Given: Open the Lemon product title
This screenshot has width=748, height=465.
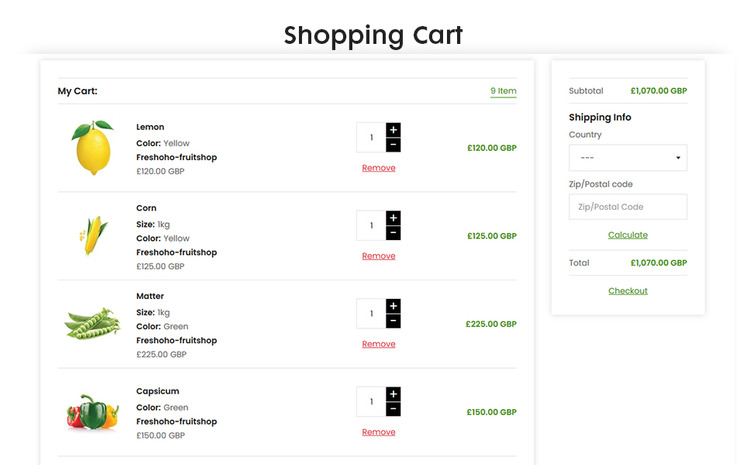Looking at the screenshot, I should [x=150, y=127].
